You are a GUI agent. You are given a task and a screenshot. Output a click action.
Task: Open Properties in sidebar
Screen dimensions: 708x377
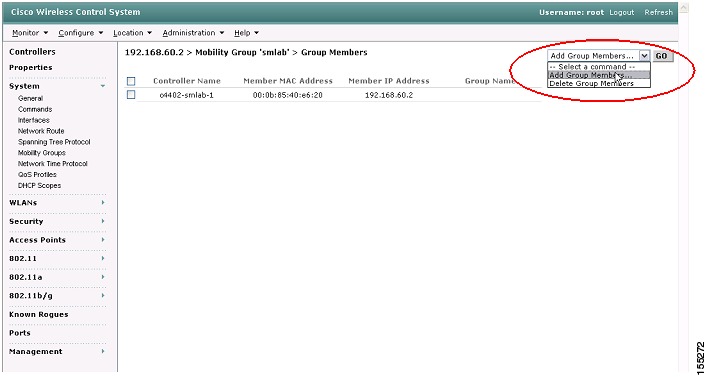click(31, 68)
